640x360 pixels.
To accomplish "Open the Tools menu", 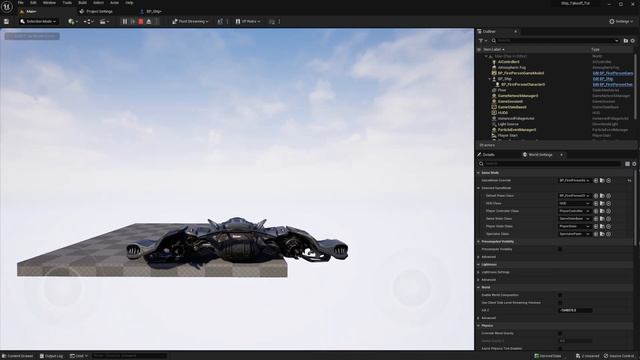I will pos(67,3).
